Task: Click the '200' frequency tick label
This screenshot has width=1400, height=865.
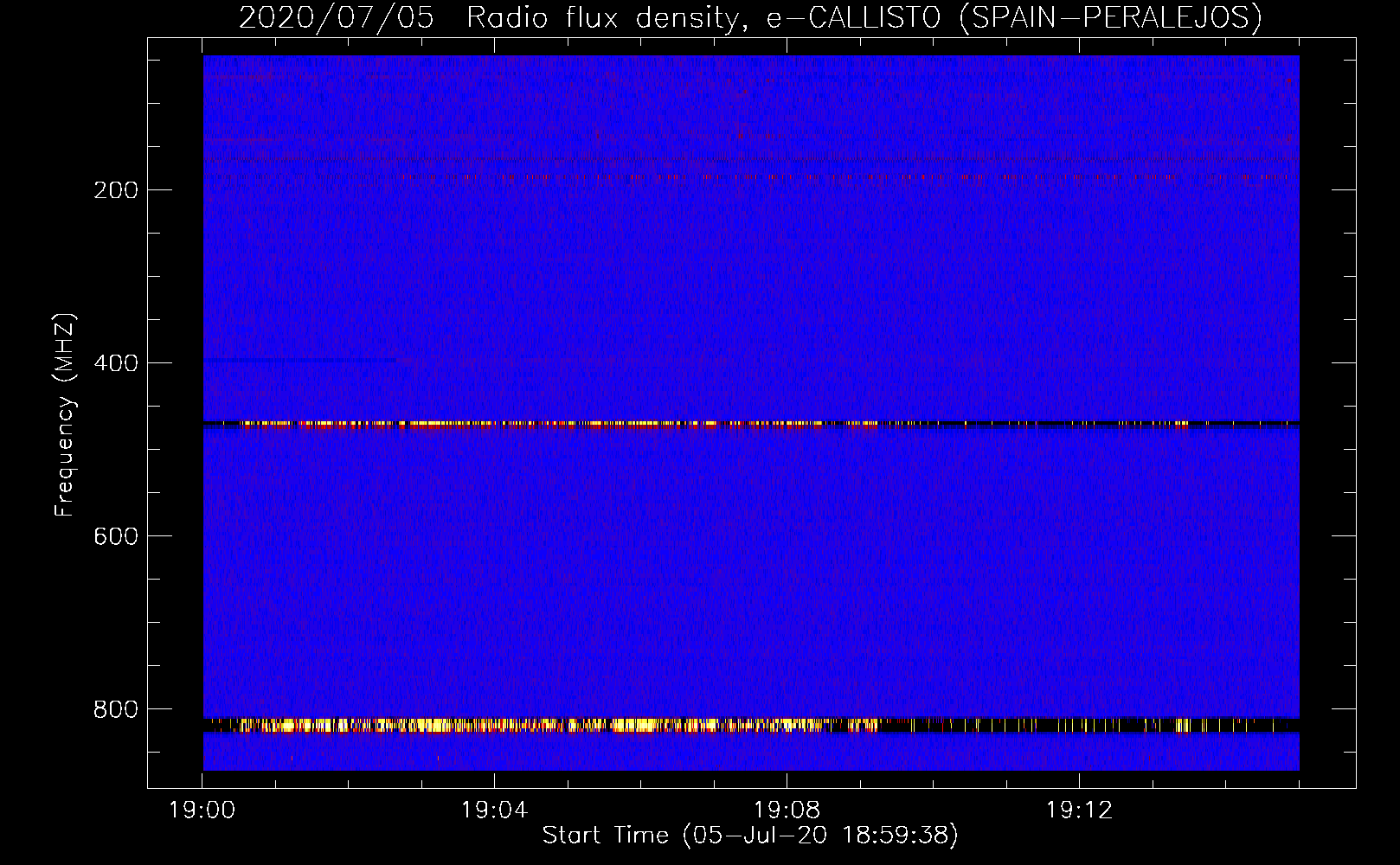Action: coord(116,190)
